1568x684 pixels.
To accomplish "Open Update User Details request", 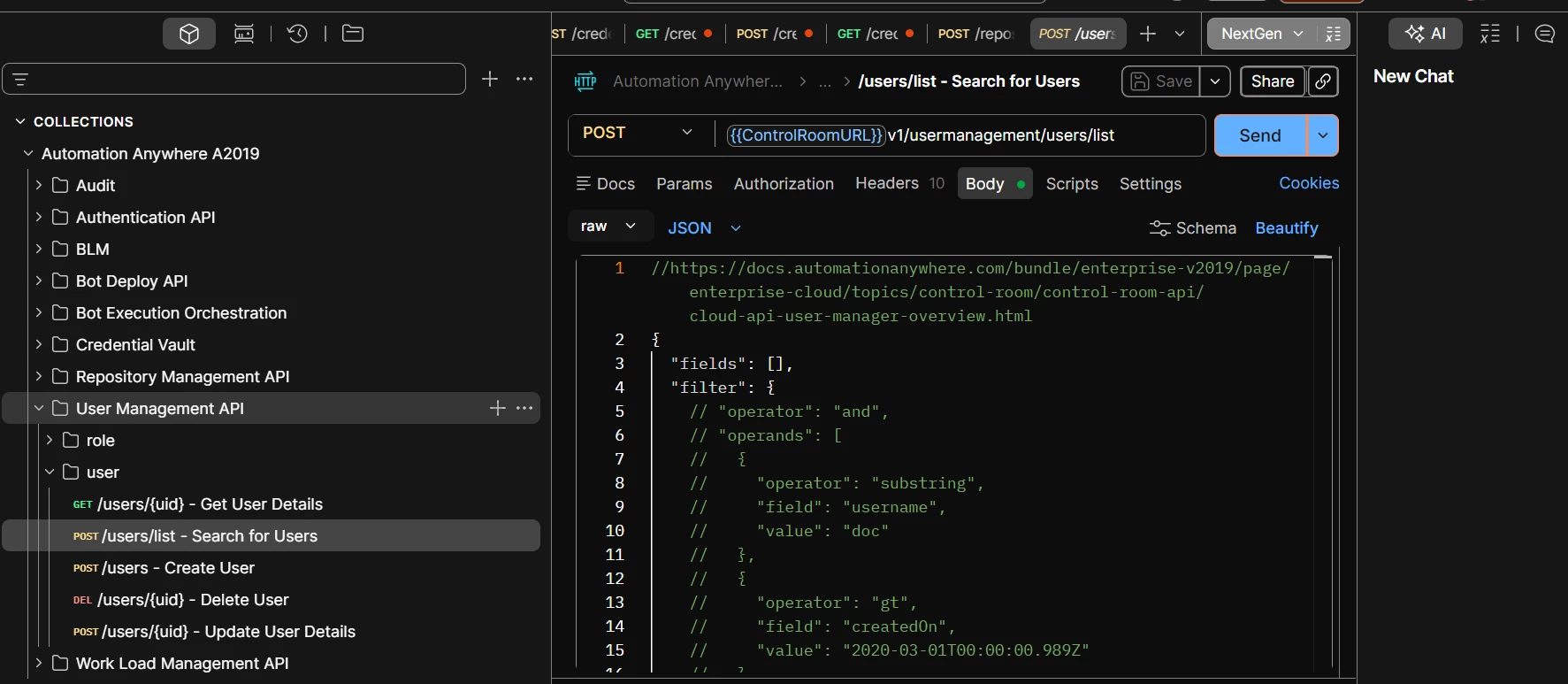I will (x=272, y=631).
